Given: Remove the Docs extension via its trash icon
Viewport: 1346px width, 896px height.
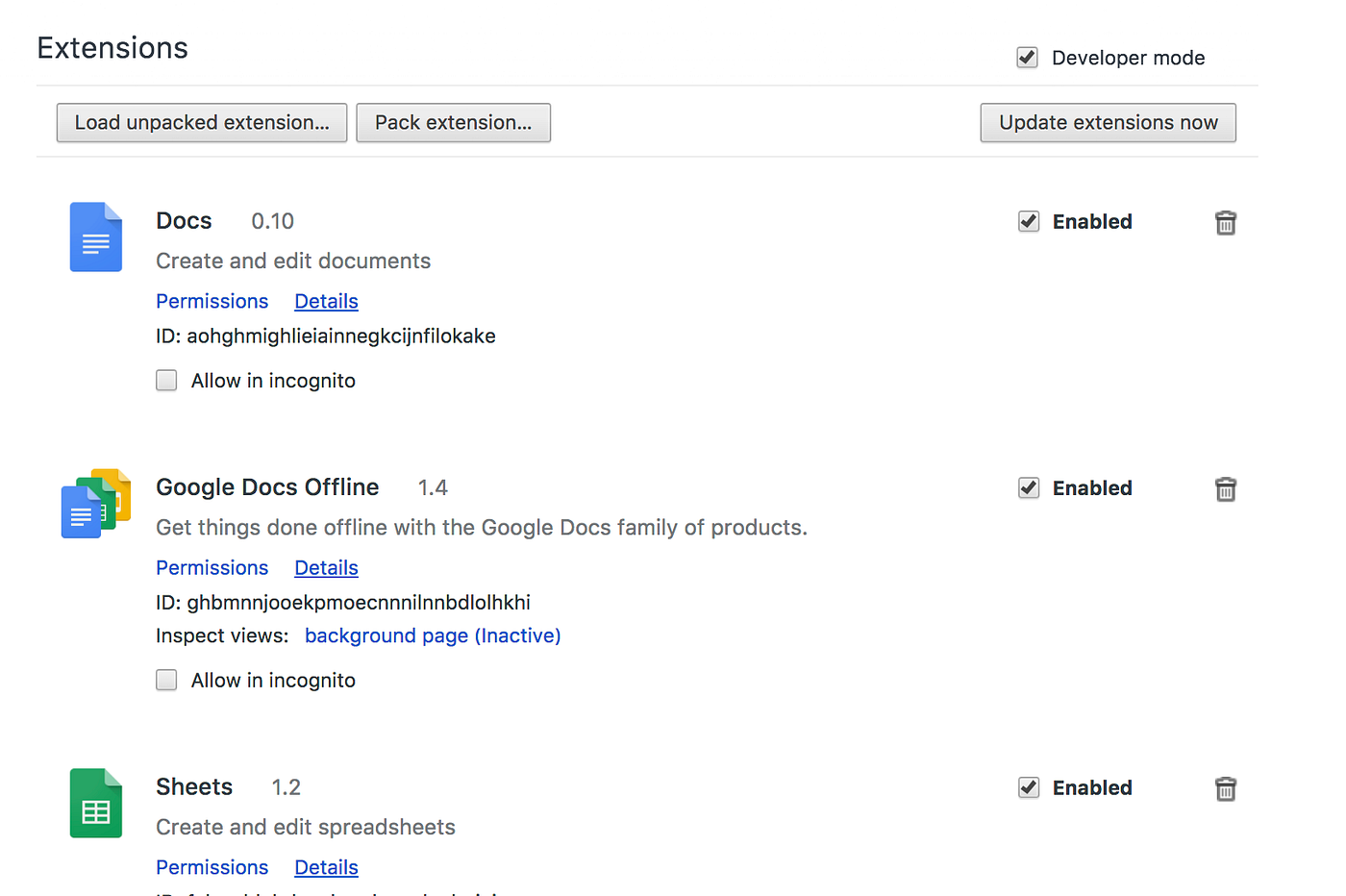Looking at the screenshot, I should coord(1225,222).
